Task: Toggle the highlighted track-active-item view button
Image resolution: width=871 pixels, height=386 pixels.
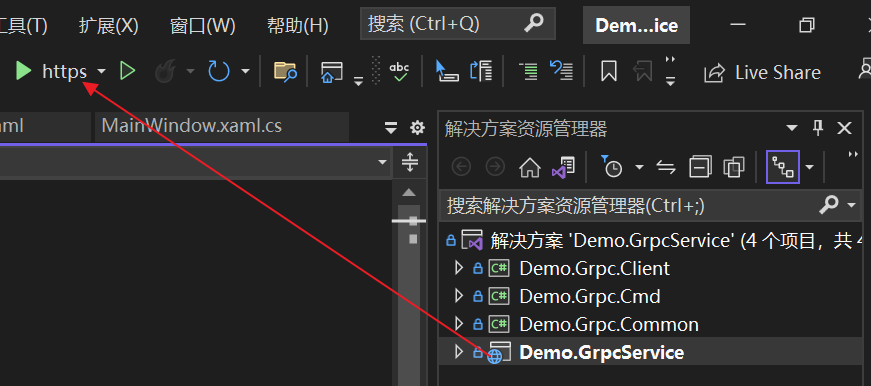Action: (783, 167)
